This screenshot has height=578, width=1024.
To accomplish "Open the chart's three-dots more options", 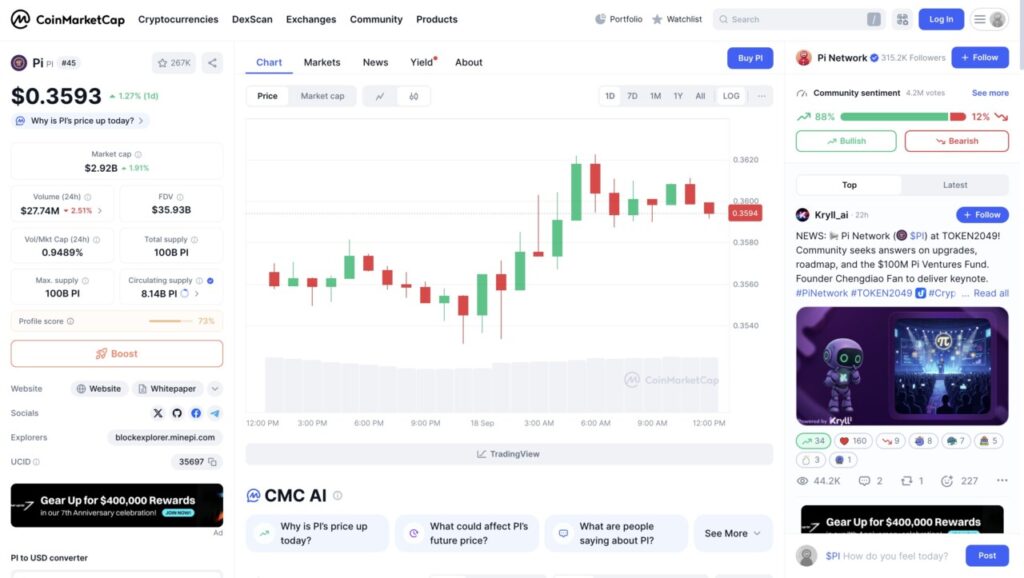I will coord(761,96).
